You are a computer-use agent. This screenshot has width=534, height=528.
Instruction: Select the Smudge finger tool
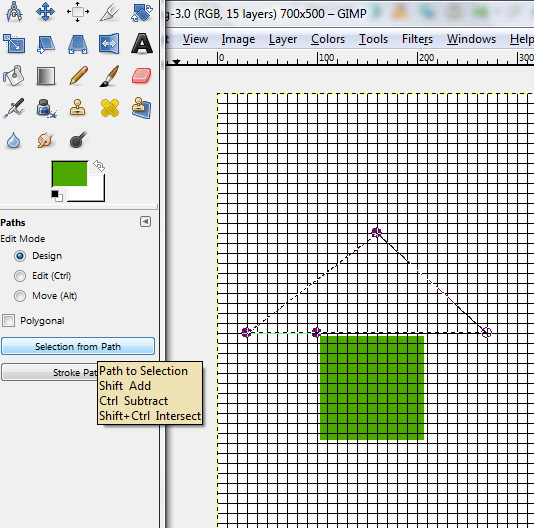[x=45, y=140]
